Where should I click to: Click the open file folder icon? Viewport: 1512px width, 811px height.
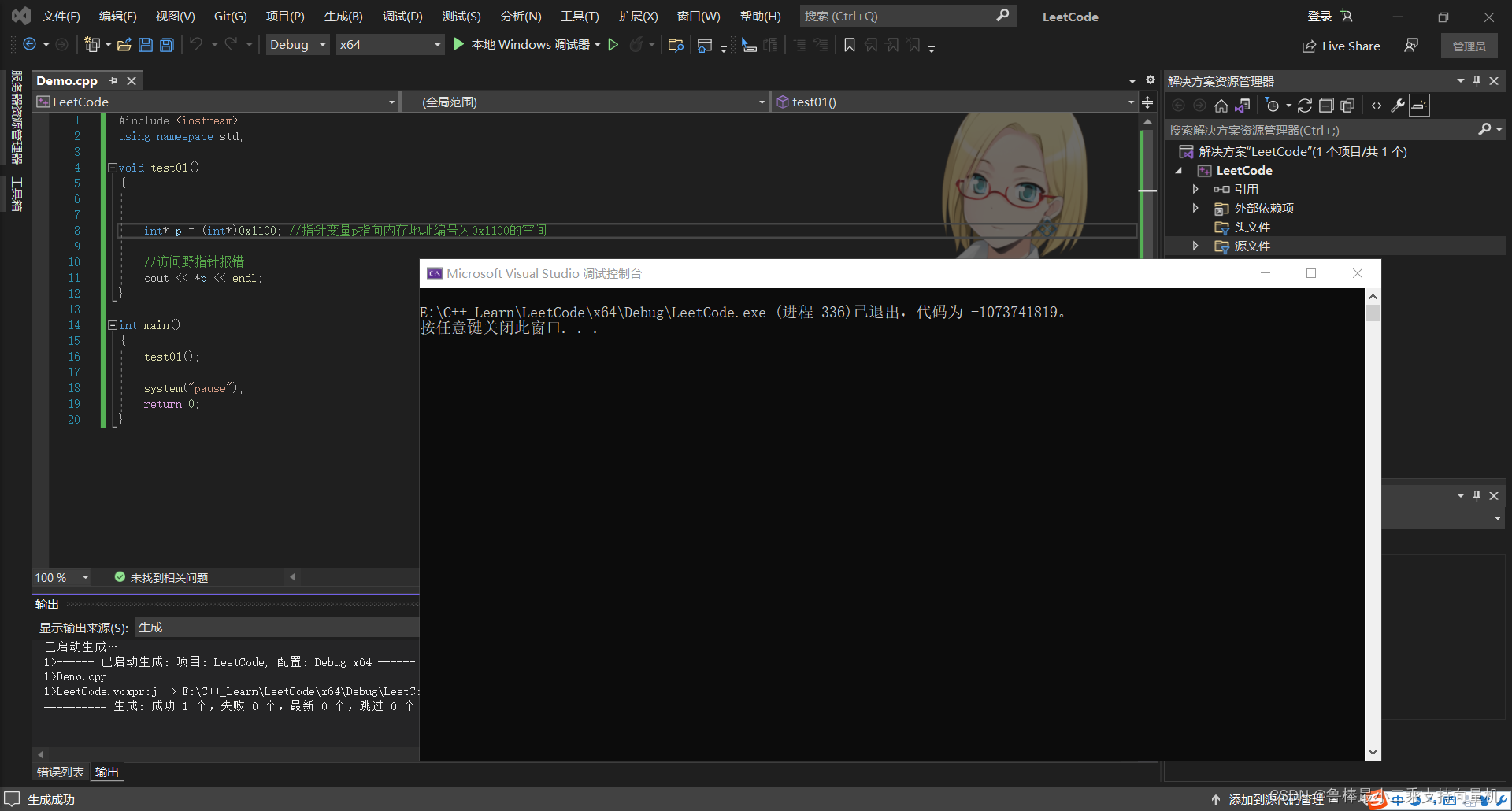[124, 45]
